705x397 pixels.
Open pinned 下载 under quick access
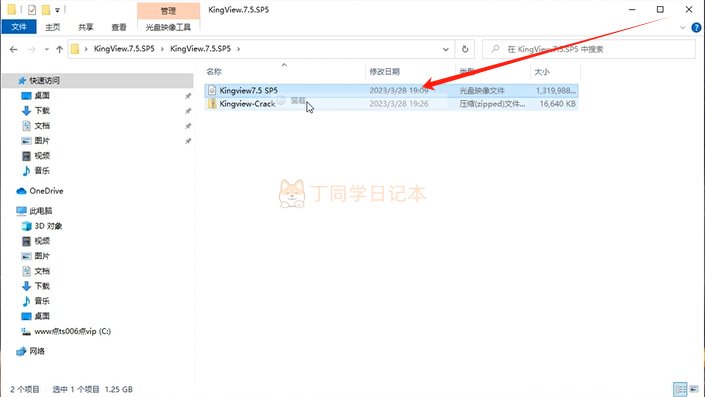42,111
